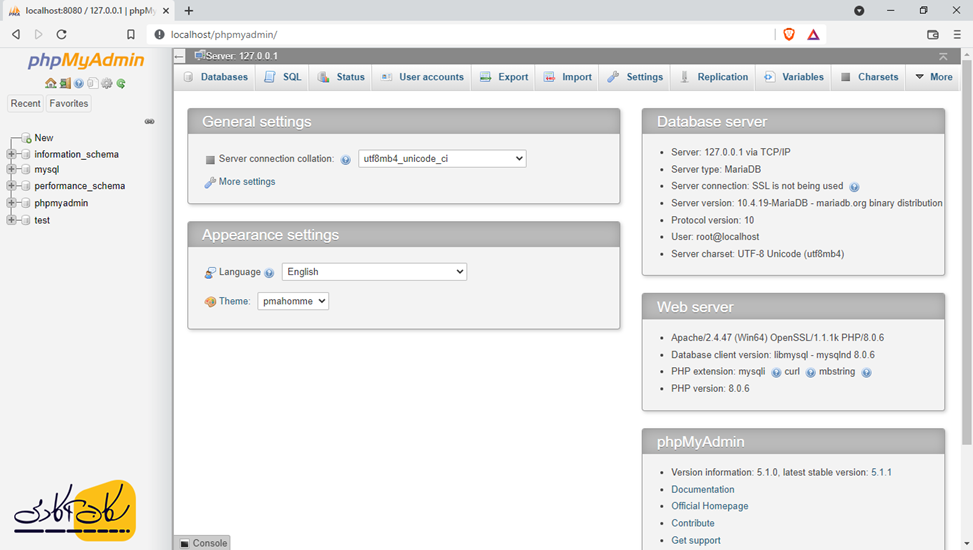
Task: Click the Brave Shields lion icon
Action: pyautogui.click(x=789, y=35)
